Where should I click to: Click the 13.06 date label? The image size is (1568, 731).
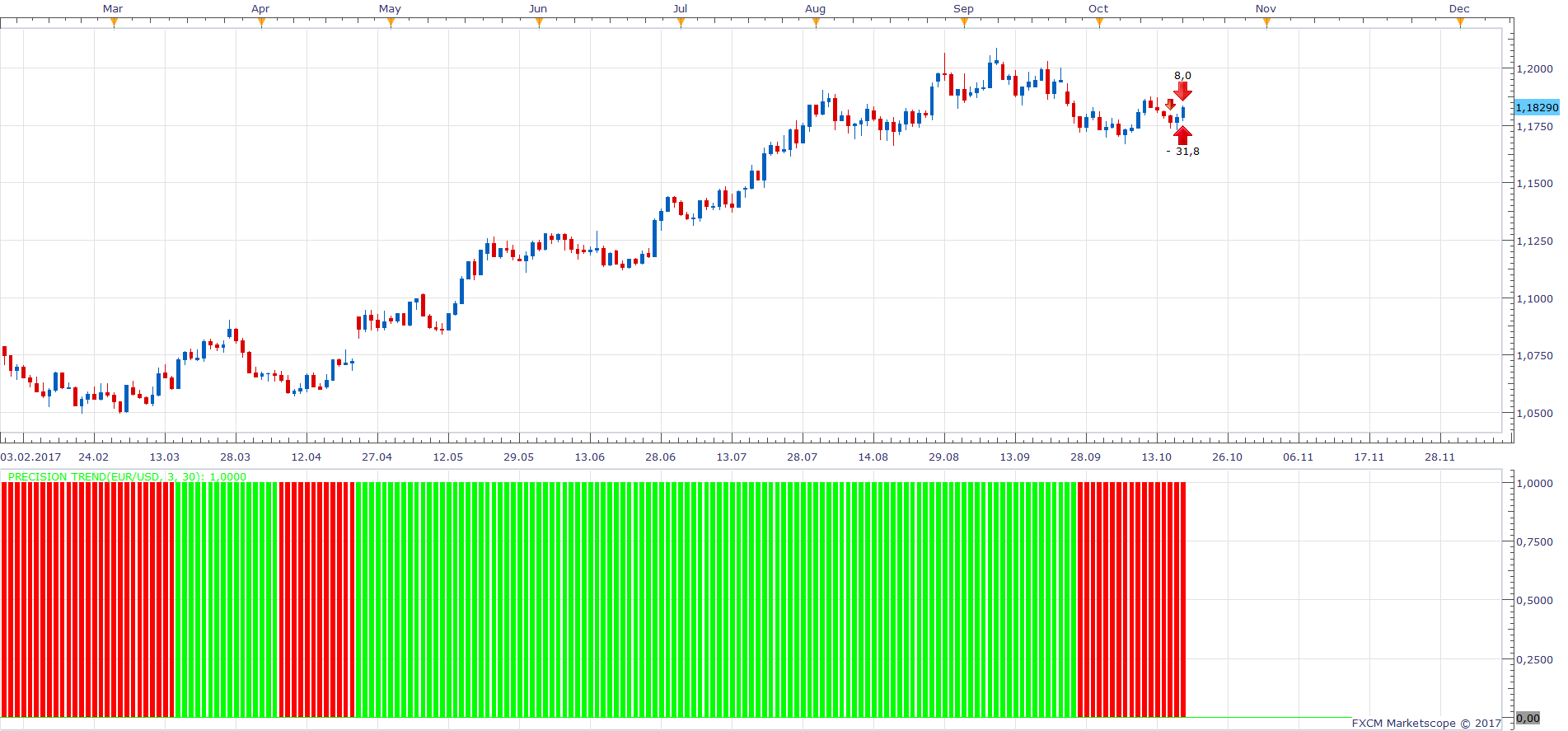click(589, 457)
